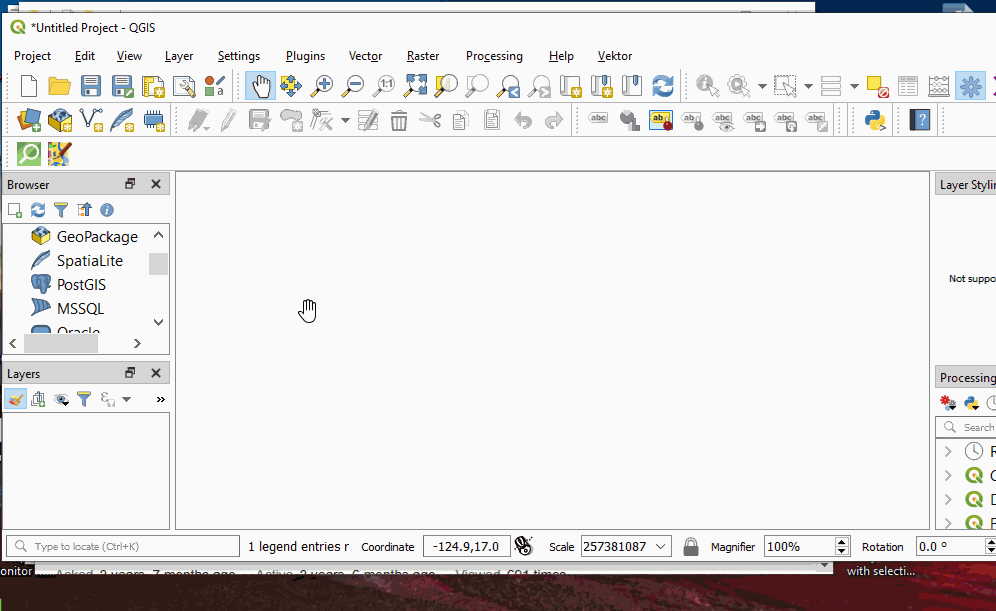Viewport: 996px width, 611px height.
Task: Open the Layer menu
Action: pos(178,56)
